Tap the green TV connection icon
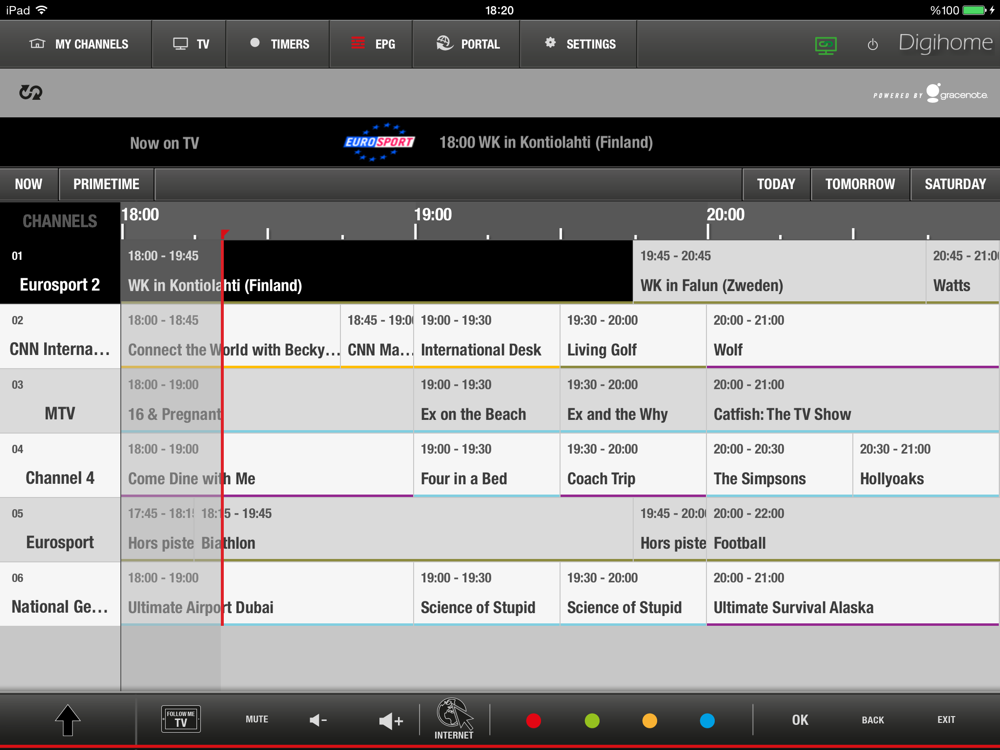This screenshot has width=1000, height=750. 825,45
